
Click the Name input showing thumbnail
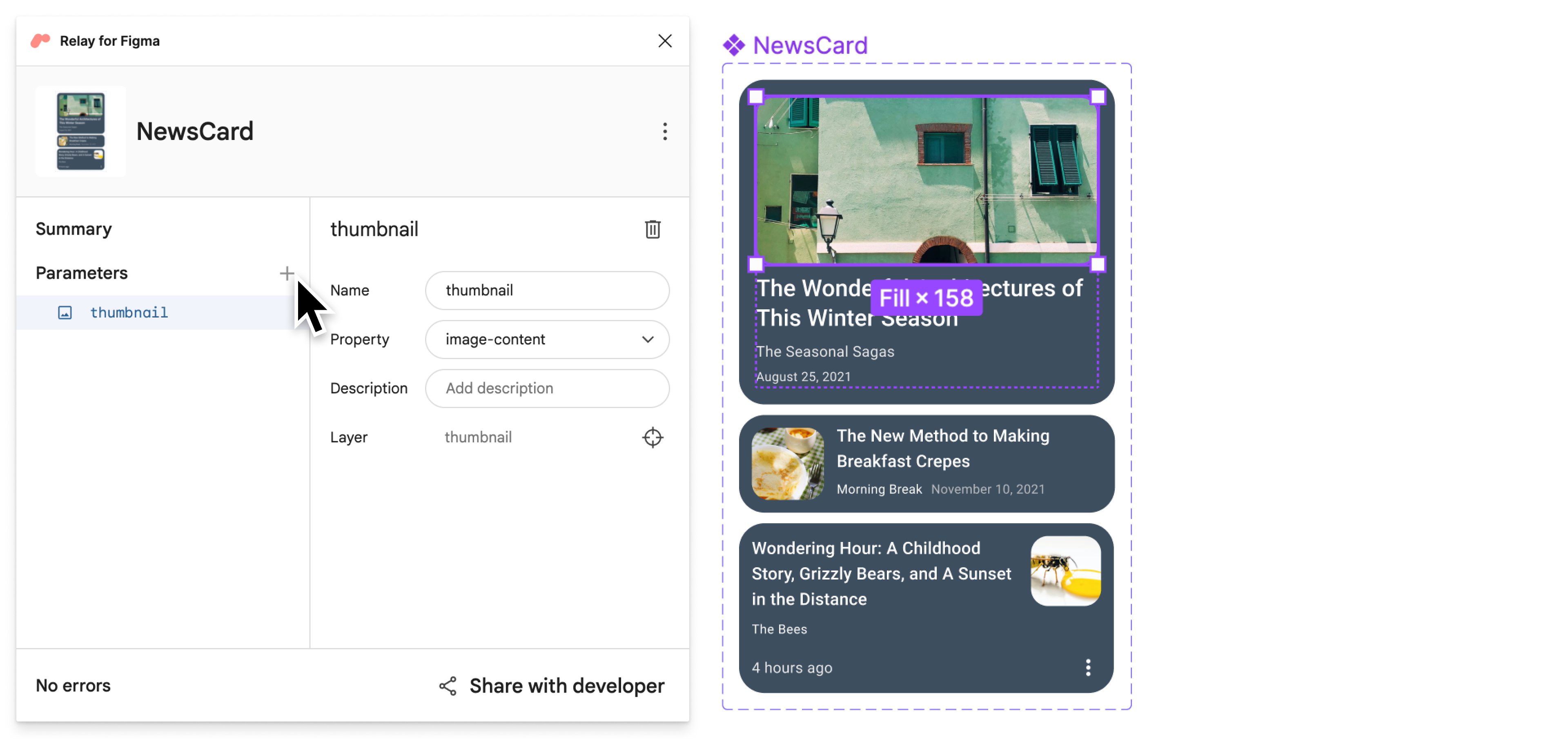click(x=549, y=290)
